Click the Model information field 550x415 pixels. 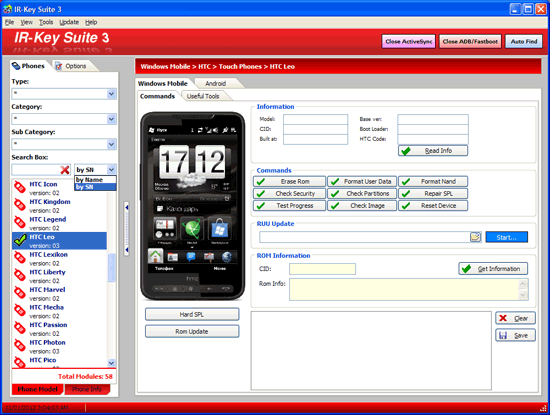315,119
